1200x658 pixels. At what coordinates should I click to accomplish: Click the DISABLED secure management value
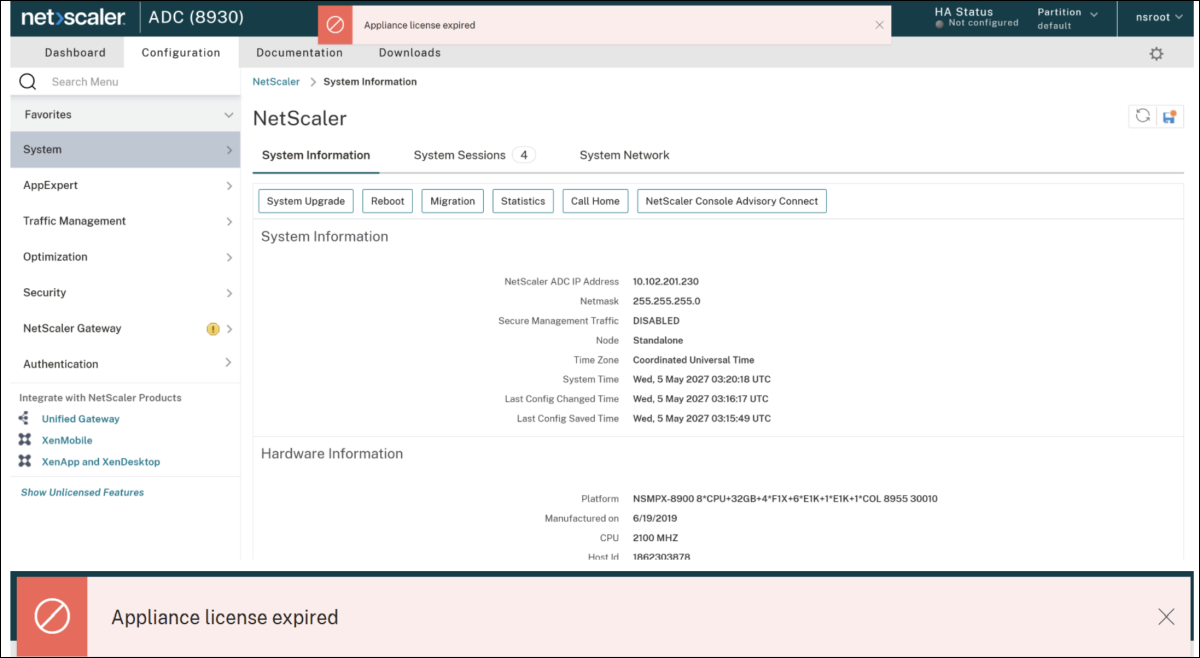pos(656,321)
